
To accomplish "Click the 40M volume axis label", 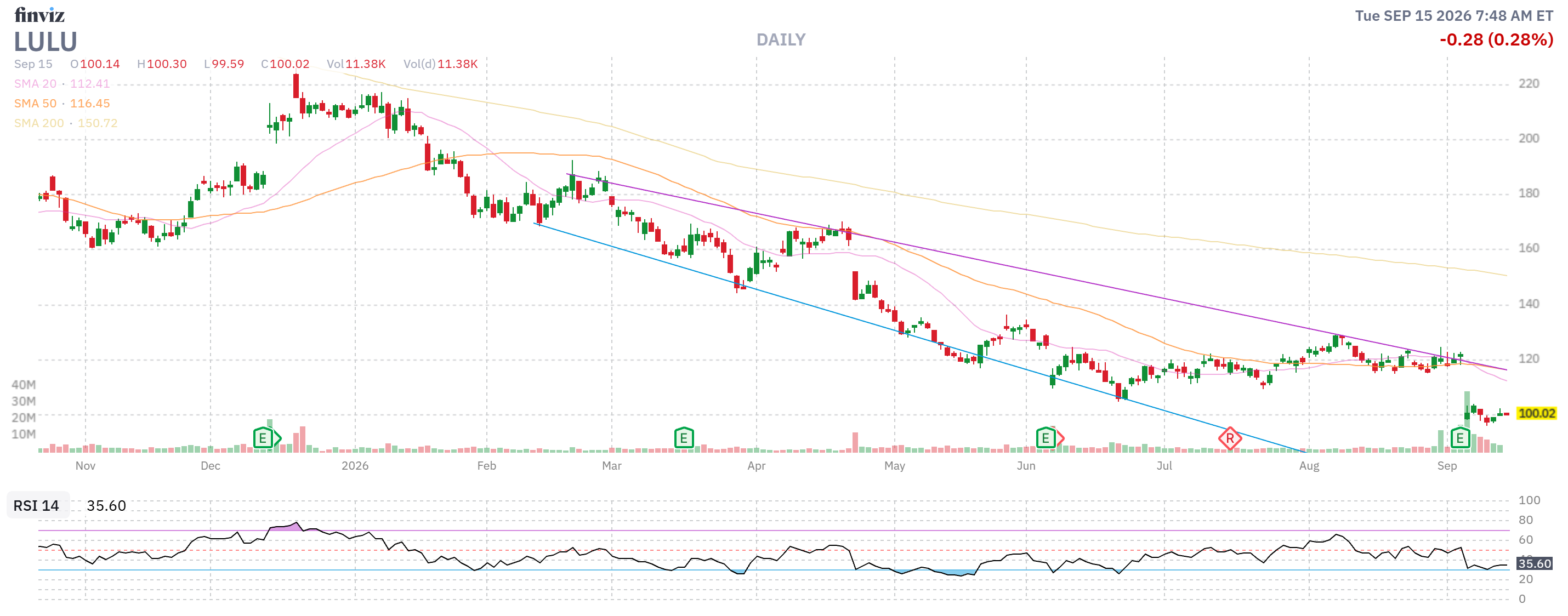I will (24, 385).
